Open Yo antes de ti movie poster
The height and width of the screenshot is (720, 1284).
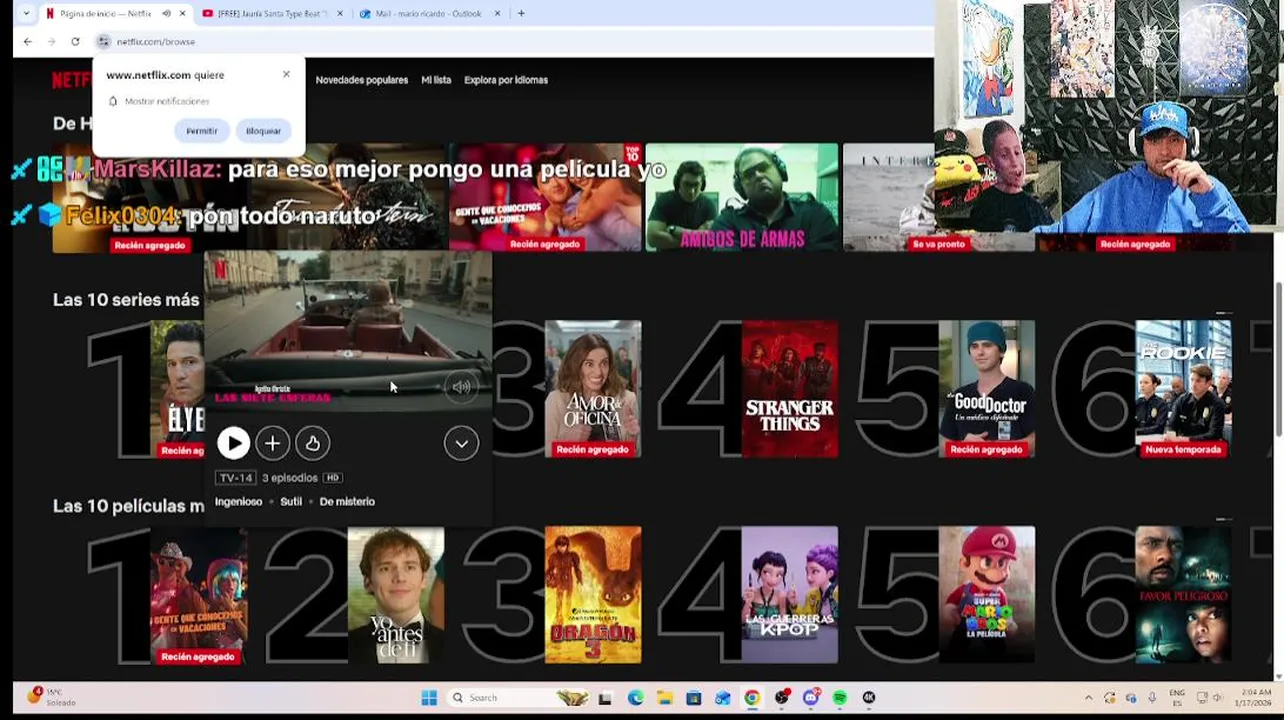click(396, 595)
